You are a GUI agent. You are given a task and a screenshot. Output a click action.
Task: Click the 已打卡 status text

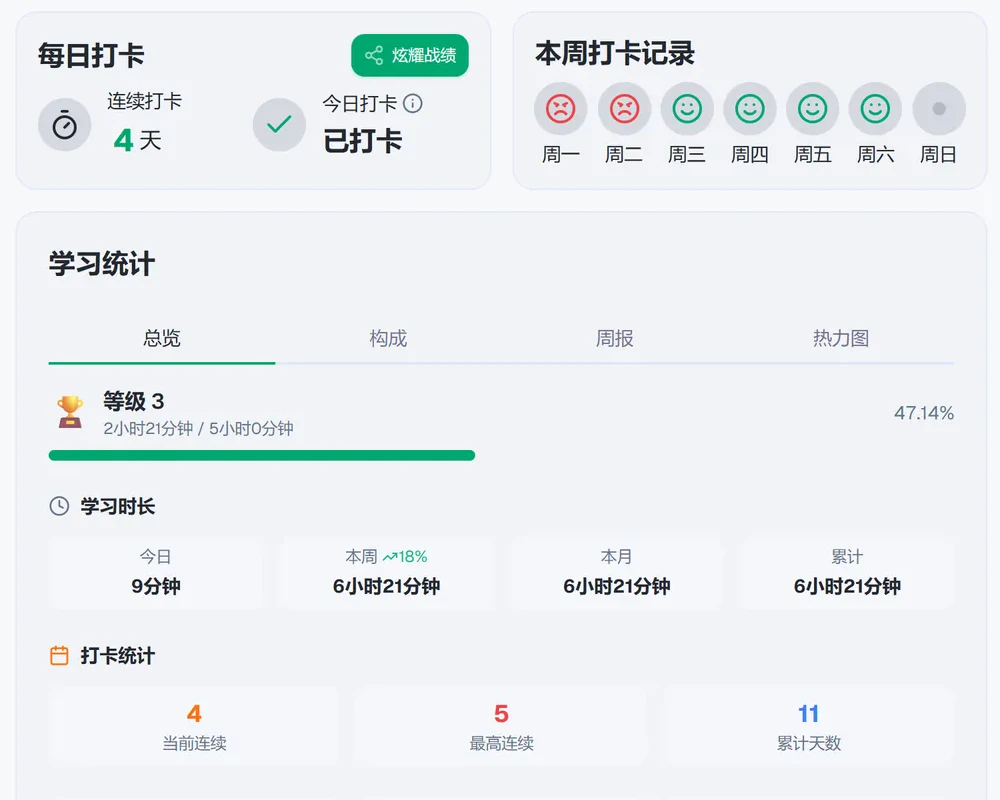[x=363, y=141]
